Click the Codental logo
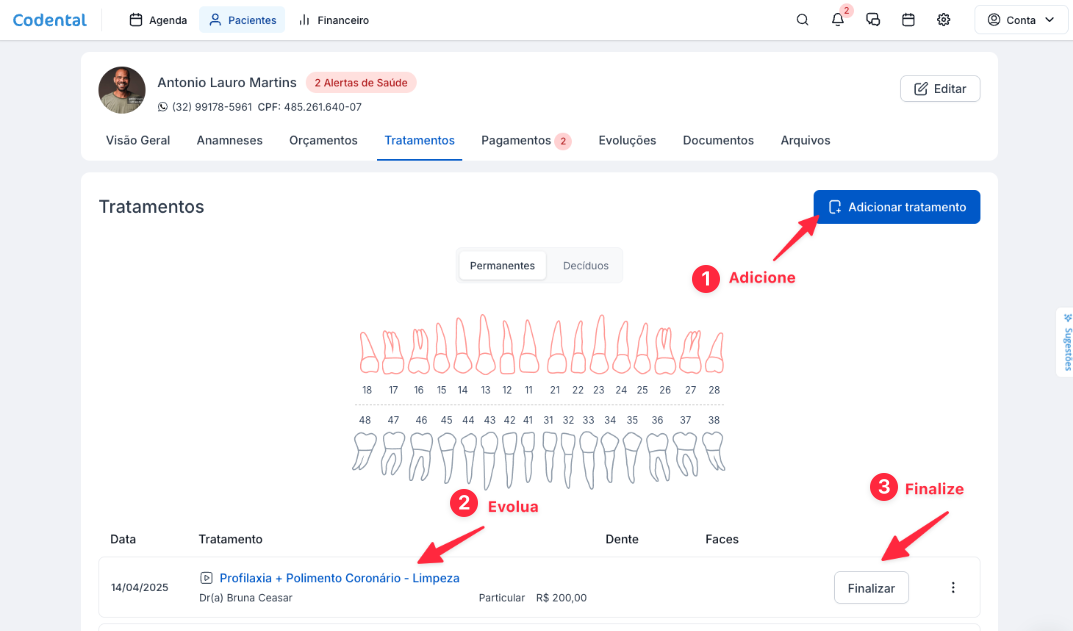The width and height of the screenshot is (1073, 631). [50, 20]
